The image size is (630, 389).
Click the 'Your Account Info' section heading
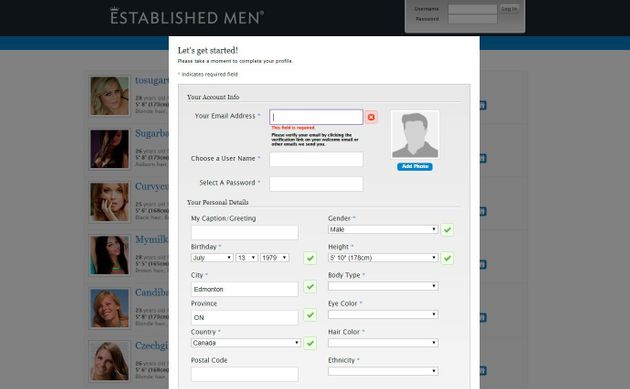point(213,97)
